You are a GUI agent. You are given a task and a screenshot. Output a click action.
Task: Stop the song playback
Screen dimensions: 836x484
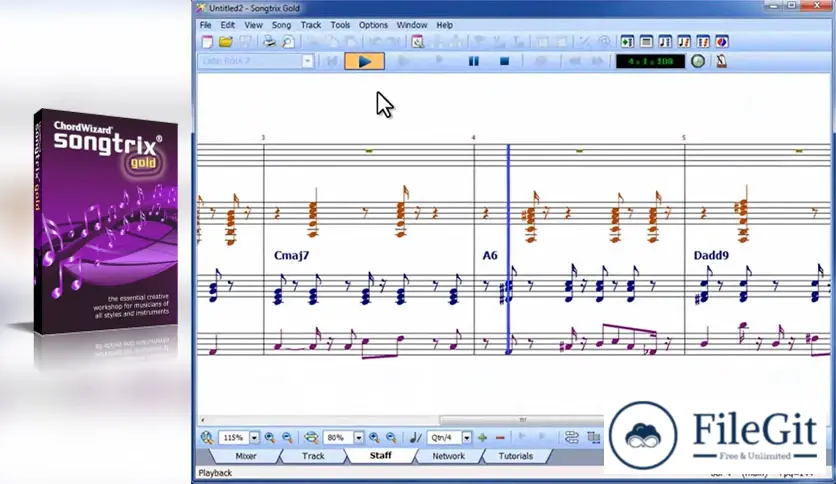[x=504, y=61]
